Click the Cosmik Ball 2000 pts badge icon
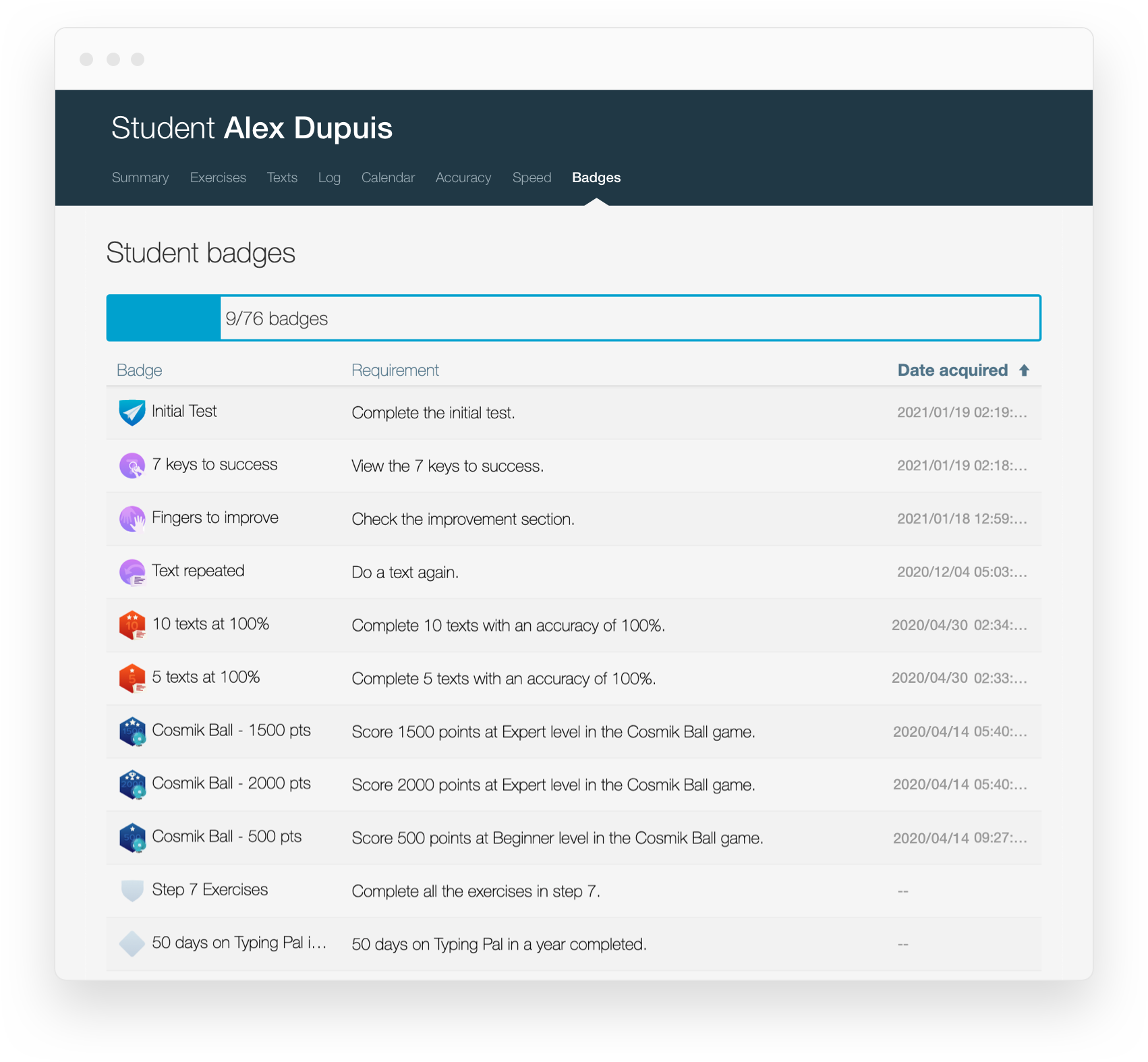Viewport: 1148px width, 1062px height. (x=132, y=784)
